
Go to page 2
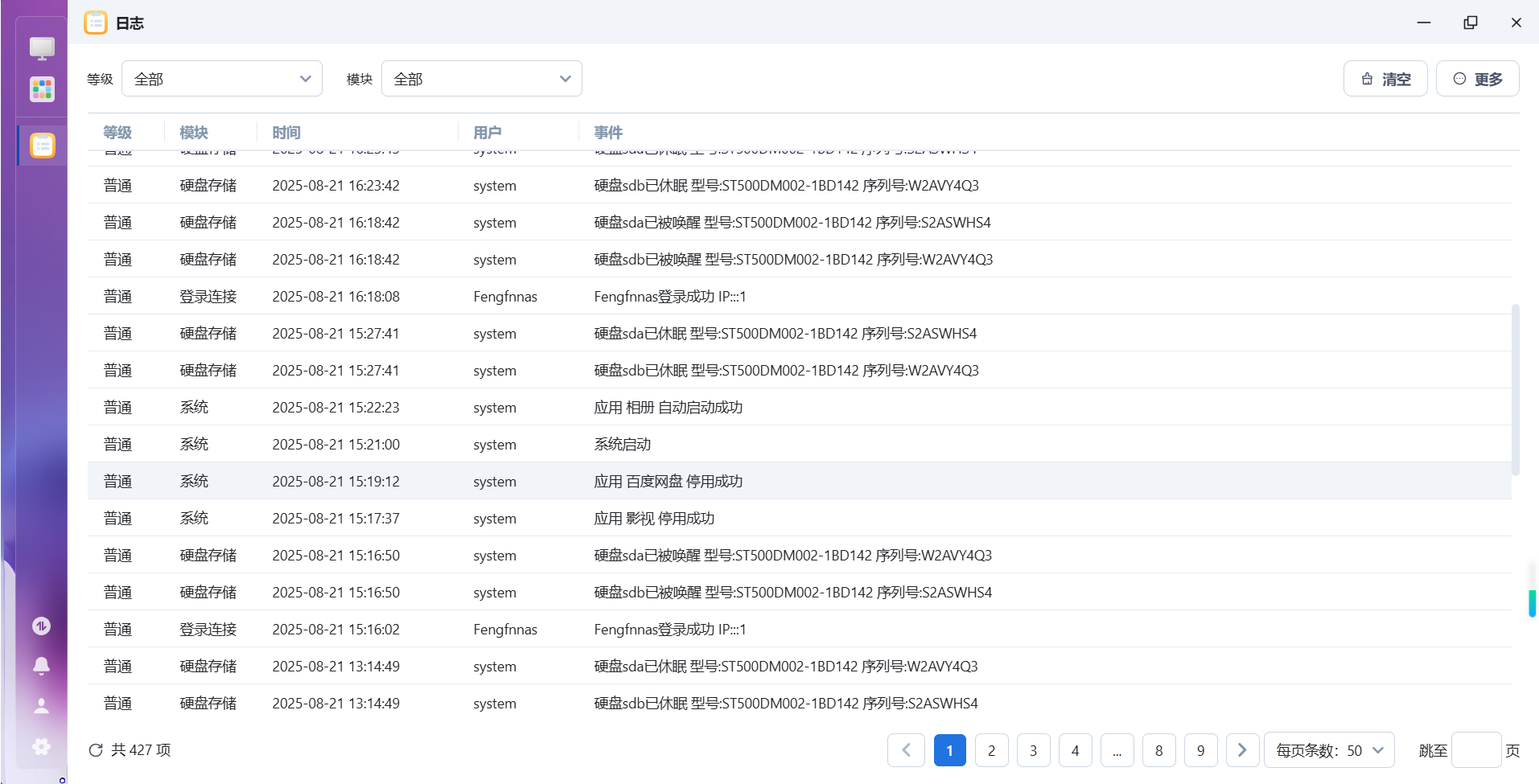992,750
